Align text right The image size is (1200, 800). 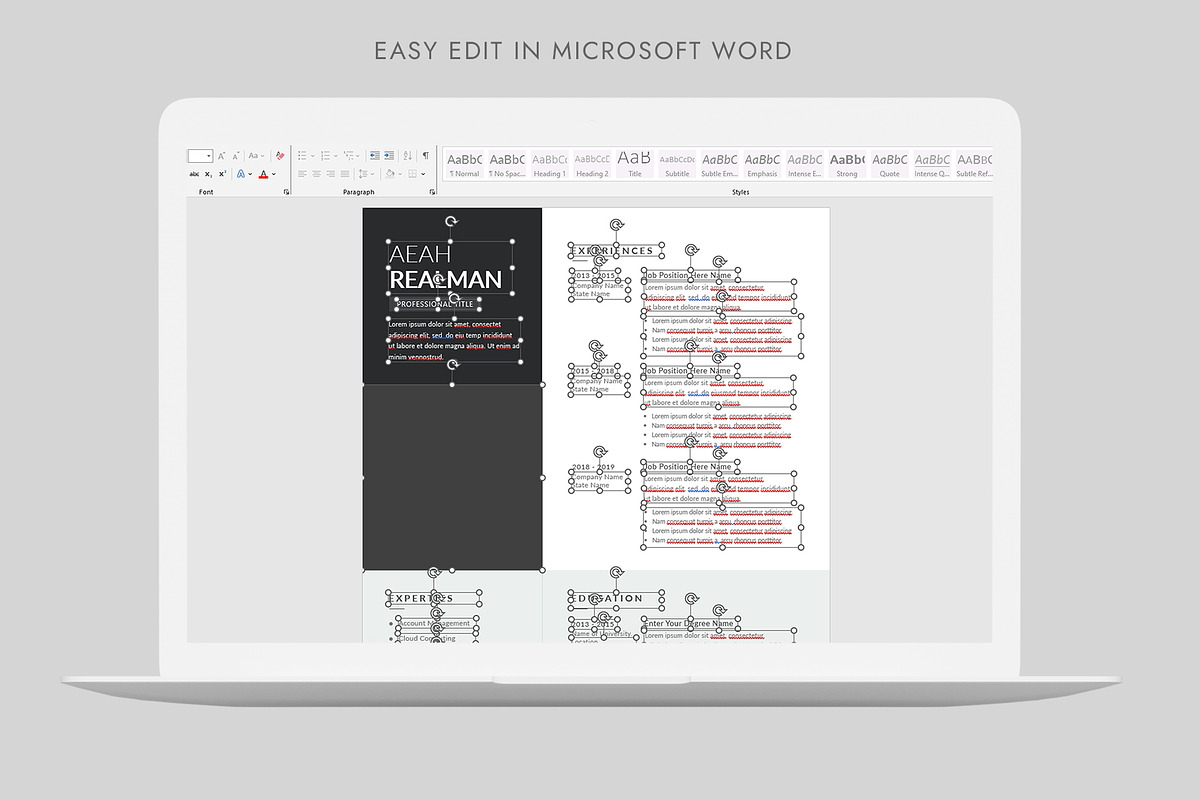(330, 174)
